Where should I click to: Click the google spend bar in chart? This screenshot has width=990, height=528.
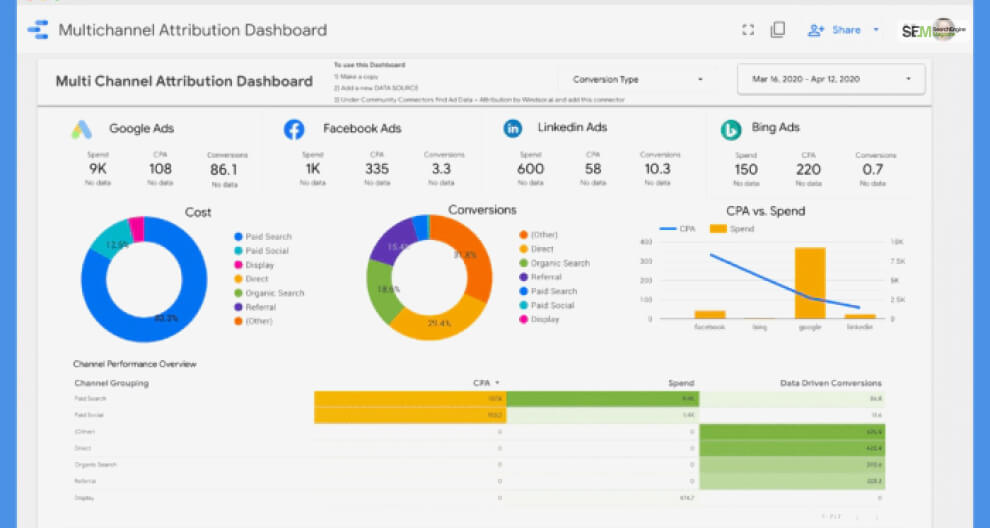[x=810, y=283]
